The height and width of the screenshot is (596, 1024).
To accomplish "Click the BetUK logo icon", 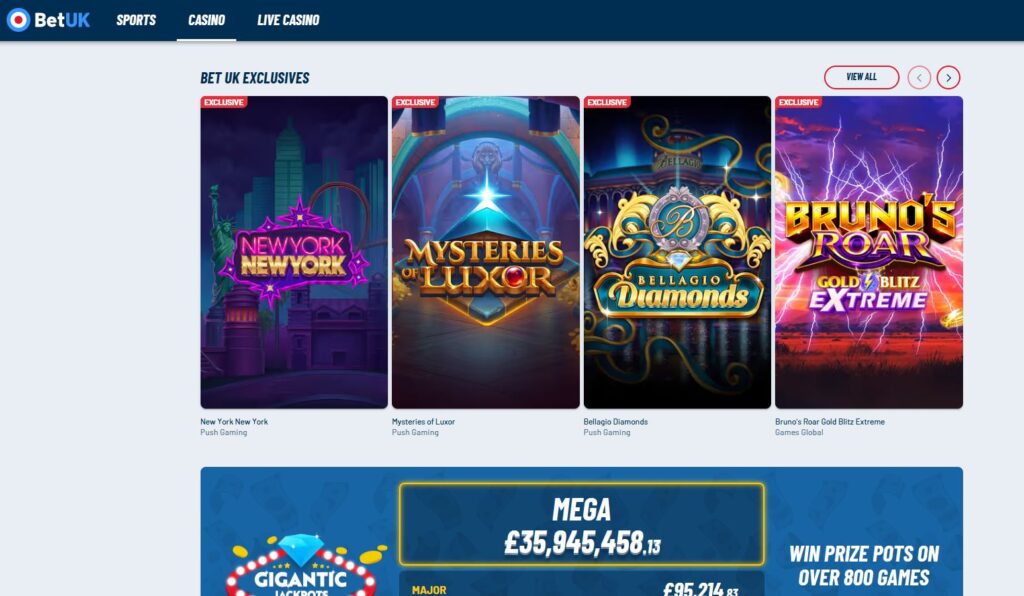I will tap(18, 20).
